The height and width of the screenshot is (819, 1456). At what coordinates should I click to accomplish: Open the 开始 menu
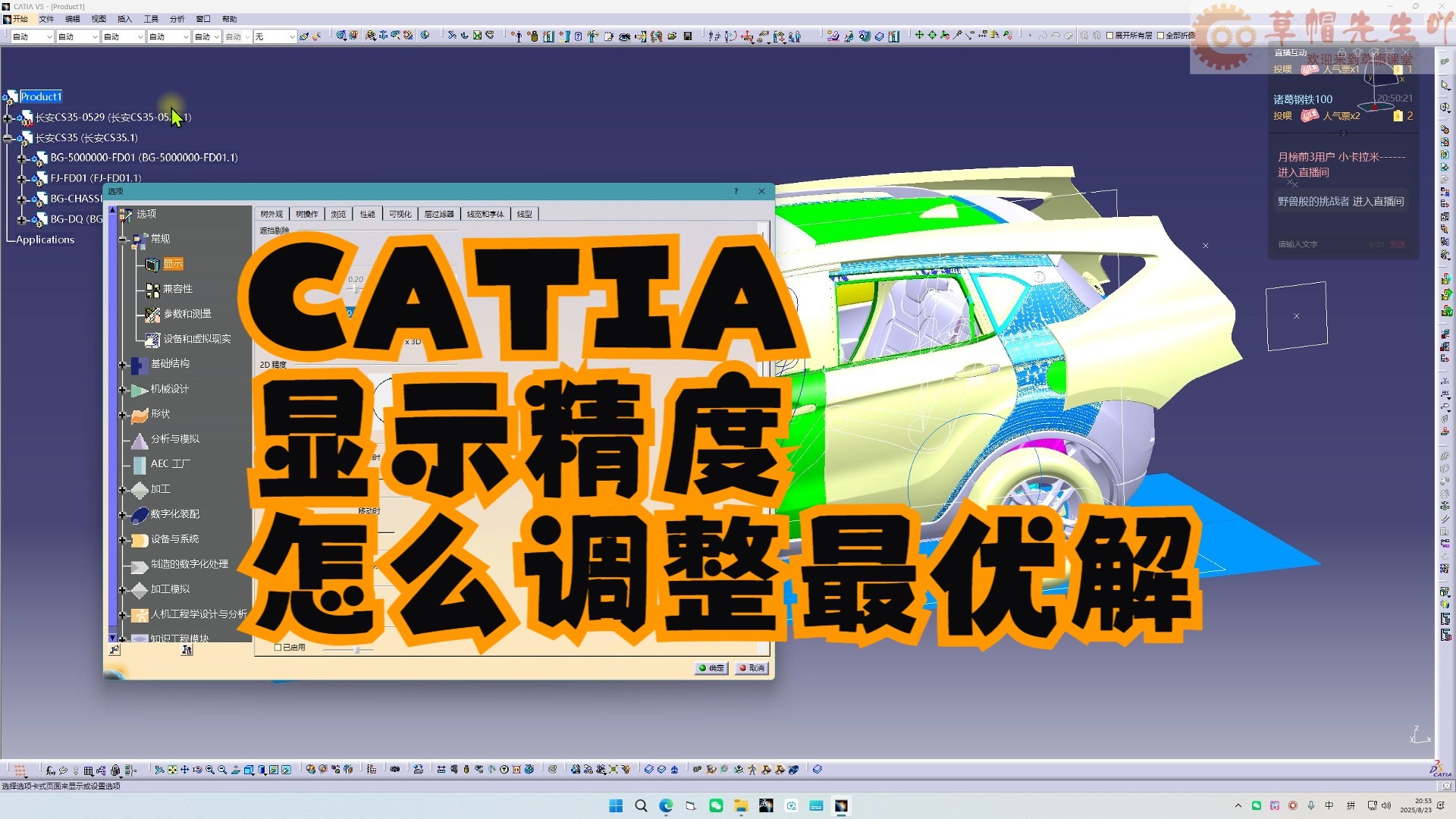click(20, 19)
